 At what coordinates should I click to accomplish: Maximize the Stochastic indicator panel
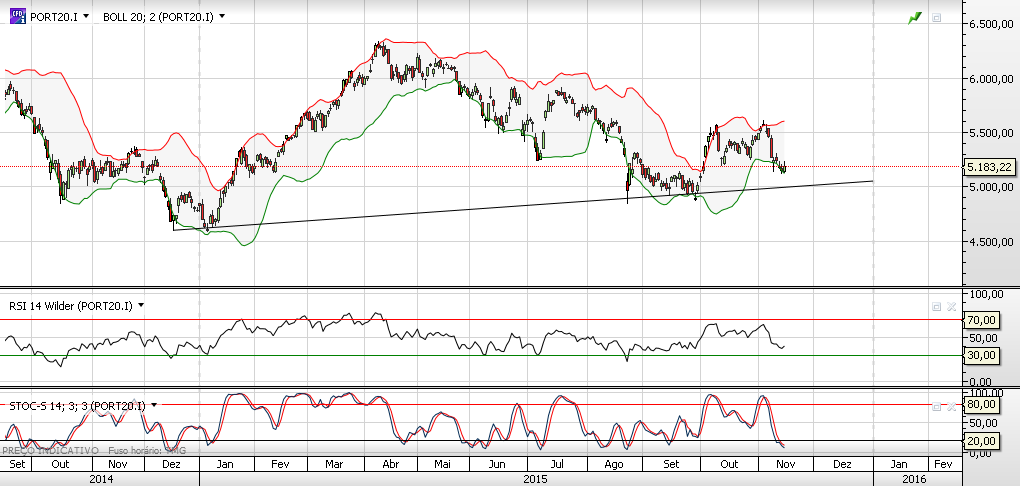pyautogui.click(x=937, y=406)
